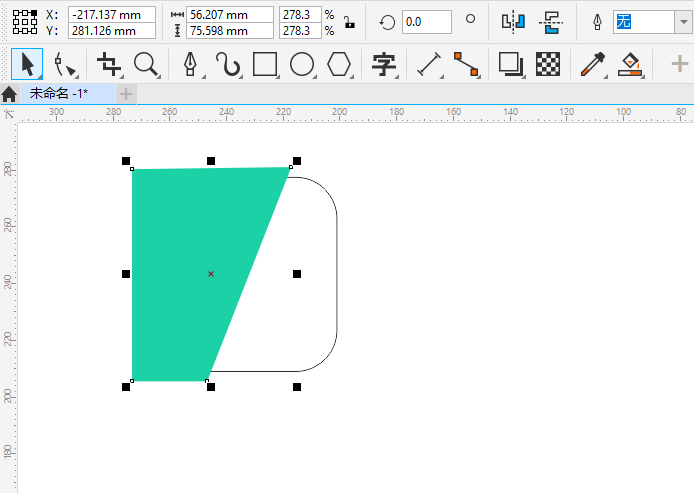Viewport: 694px width, 493px height.
Task: Toggle mirror horizontally button
Action: [513, 22]
